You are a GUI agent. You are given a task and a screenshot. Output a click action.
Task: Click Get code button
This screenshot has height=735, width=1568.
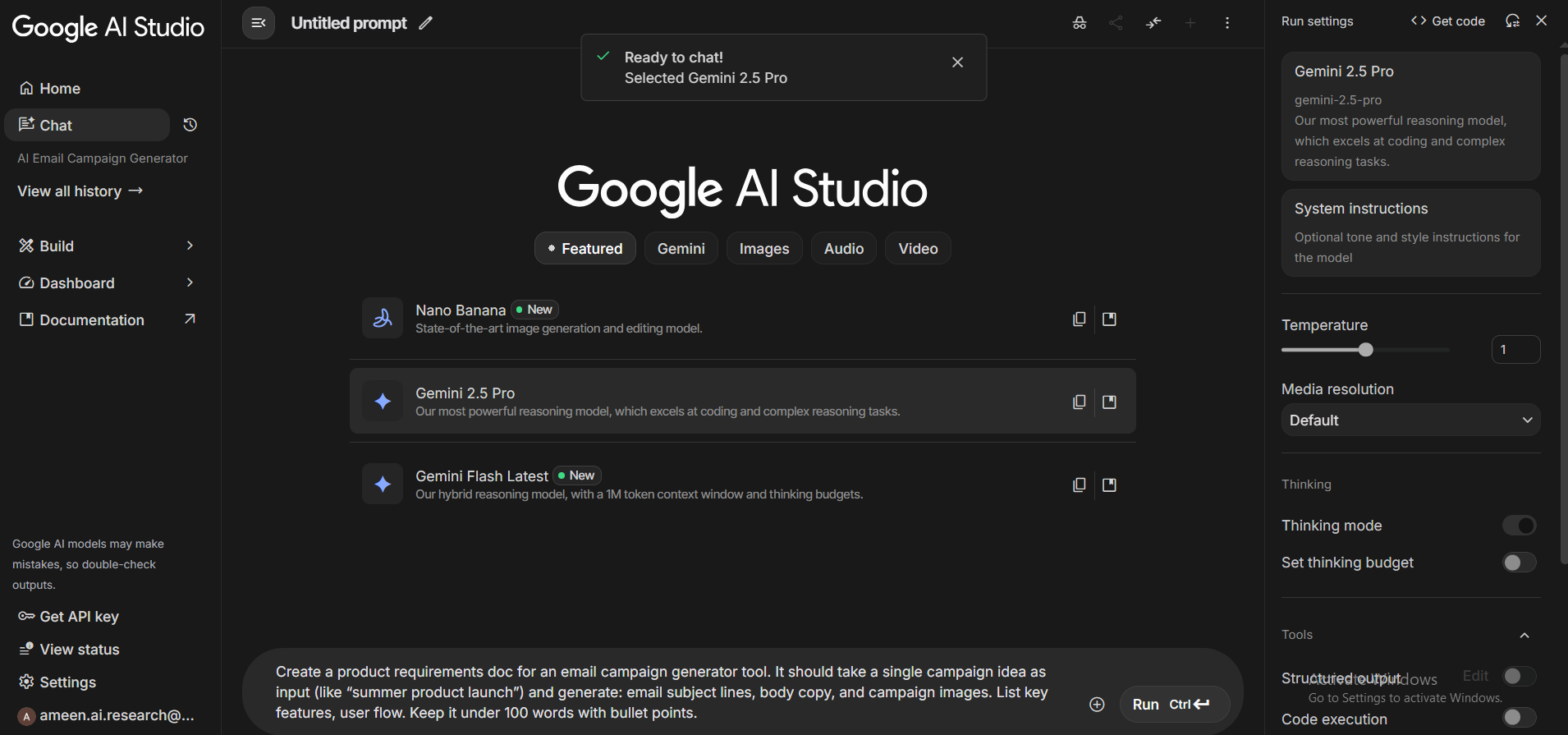pyautogui.click(x=1447, y=21)
